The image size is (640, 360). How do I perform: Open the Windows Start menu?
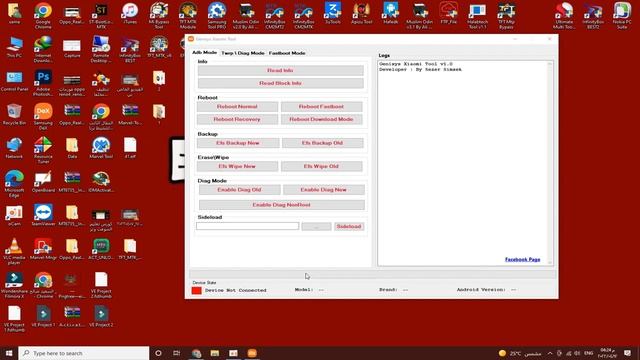pyautogui.click(x=9, y=353)
